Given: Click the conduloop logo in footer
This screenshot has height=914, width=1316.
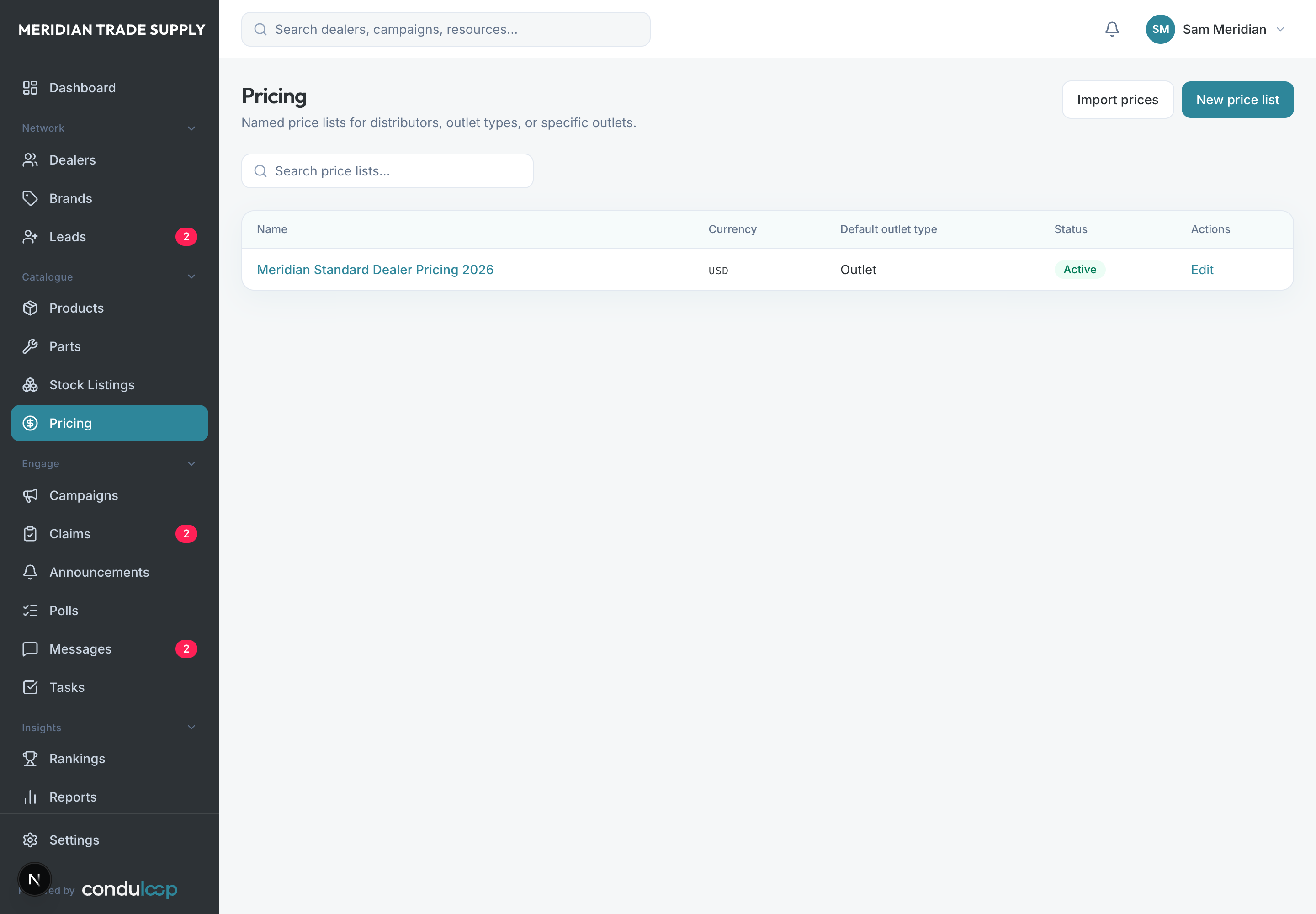Looking at the screenshot, I should [129, 889].
